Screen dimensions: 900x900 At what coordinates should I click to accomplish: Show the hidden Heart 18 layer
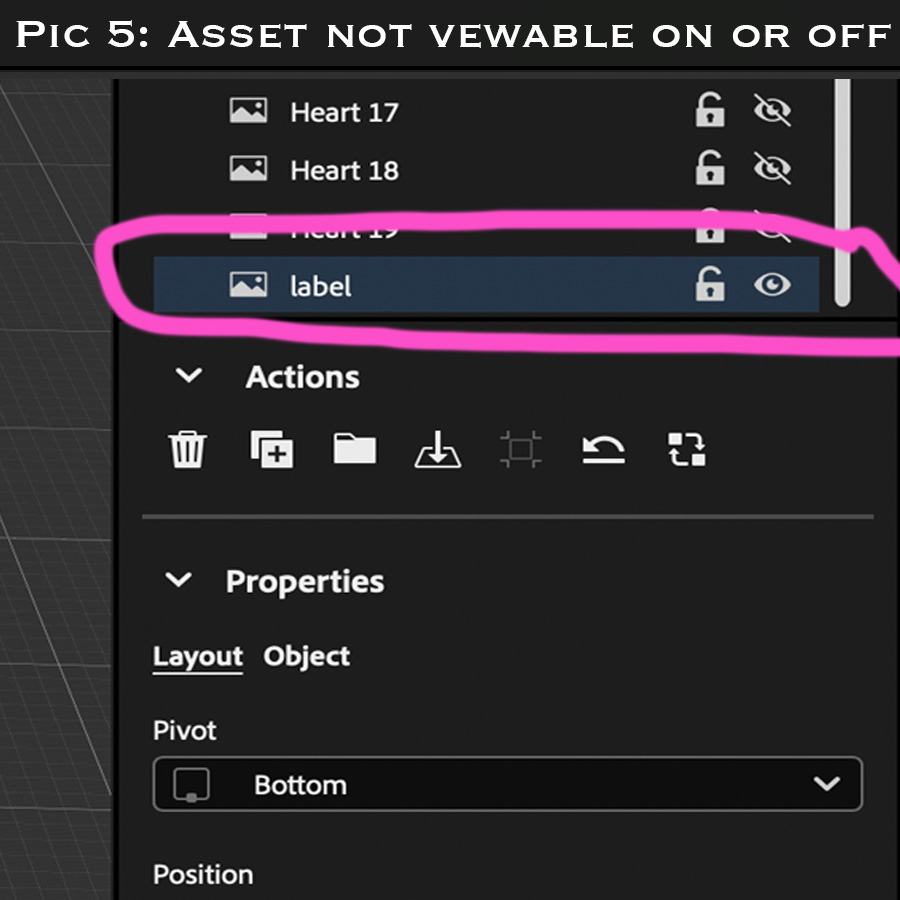(x=772, y=168)
